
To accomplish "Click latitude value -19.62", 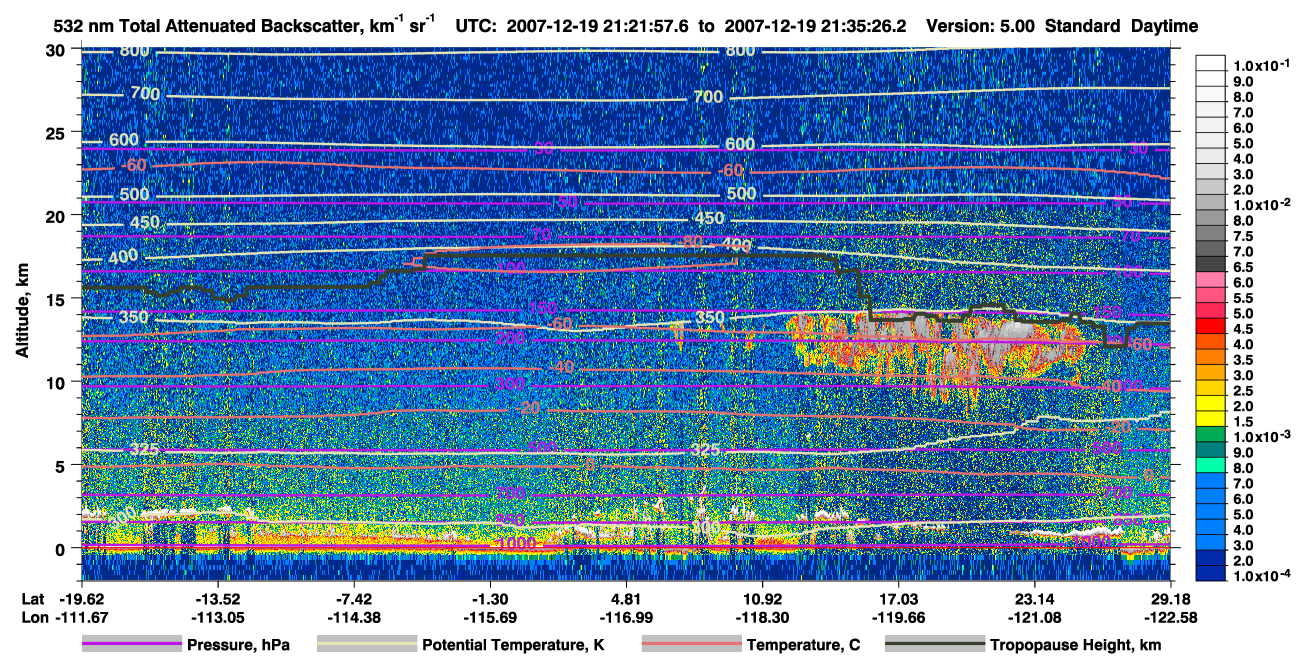I will coord(82,600).
